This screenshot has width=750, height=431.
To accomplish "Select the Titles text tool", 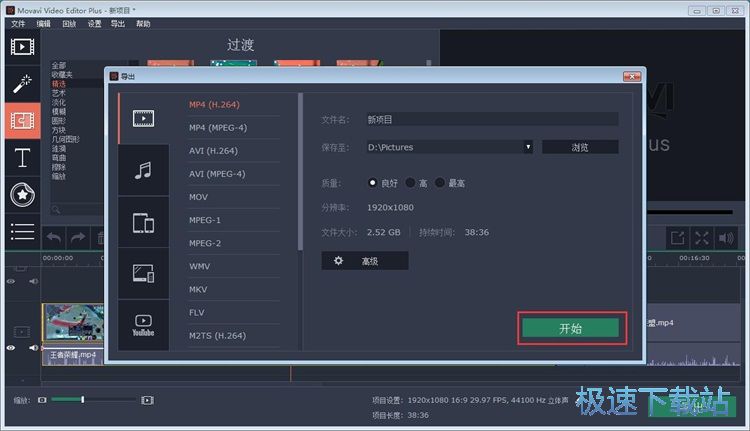I will pyautogui.click(x=22, y=157).
